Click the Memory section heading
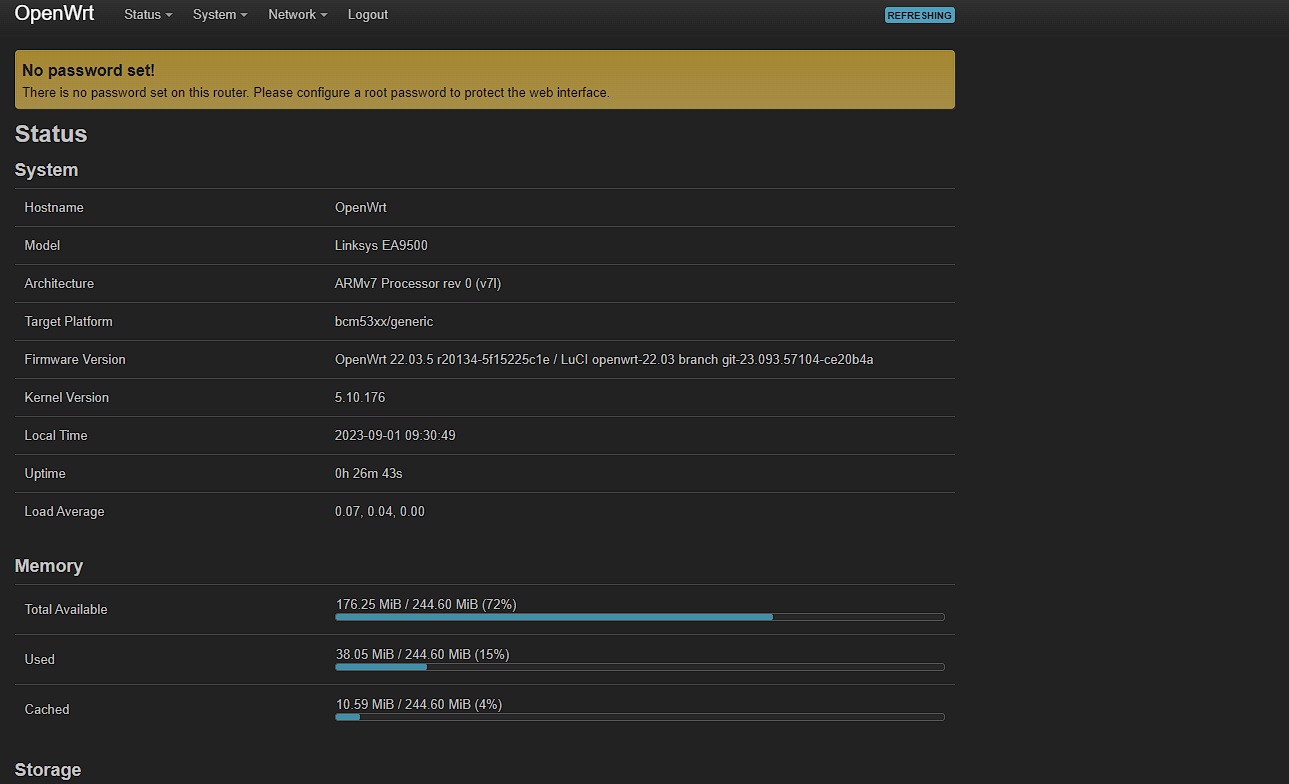Viewport: 1289px width, 784px height. (49, 566)
